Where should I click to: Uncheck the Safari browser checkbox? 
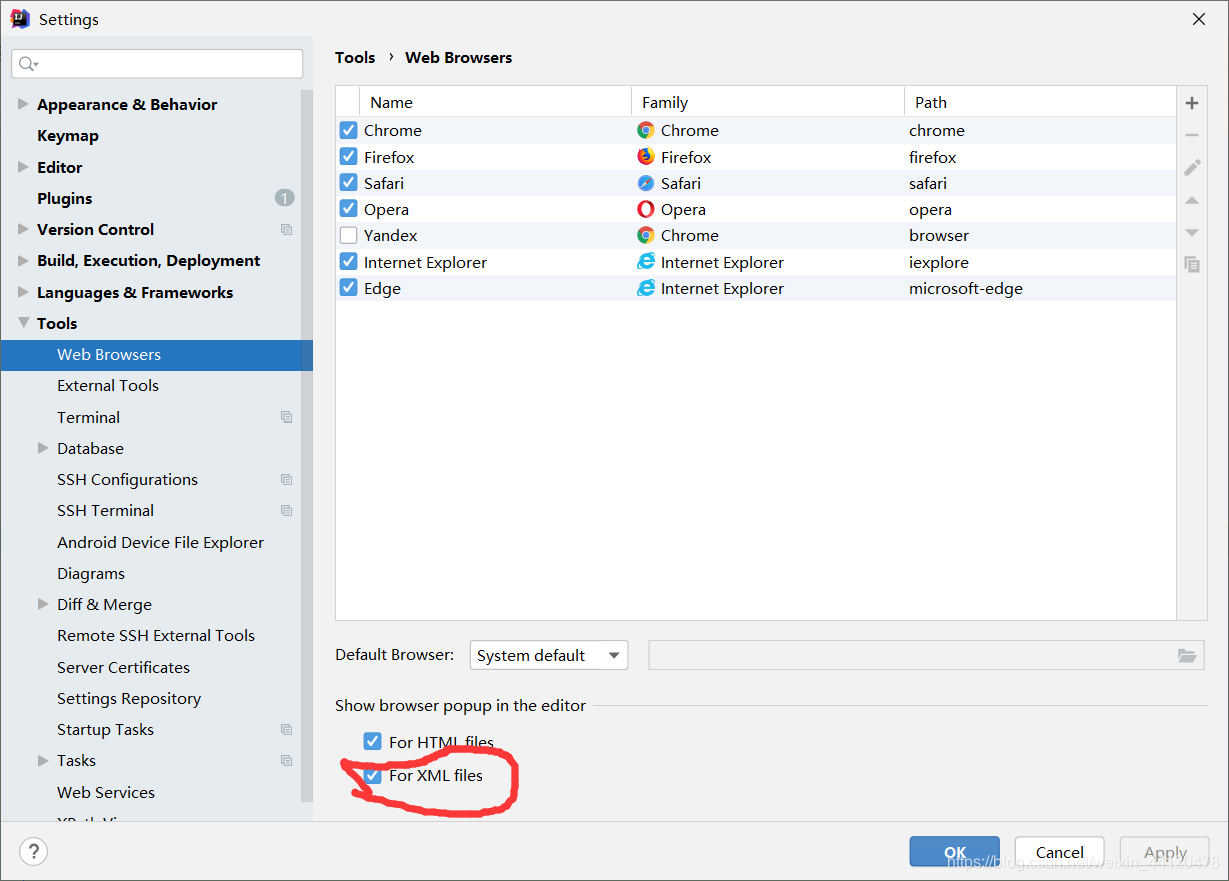click(348, 183)
